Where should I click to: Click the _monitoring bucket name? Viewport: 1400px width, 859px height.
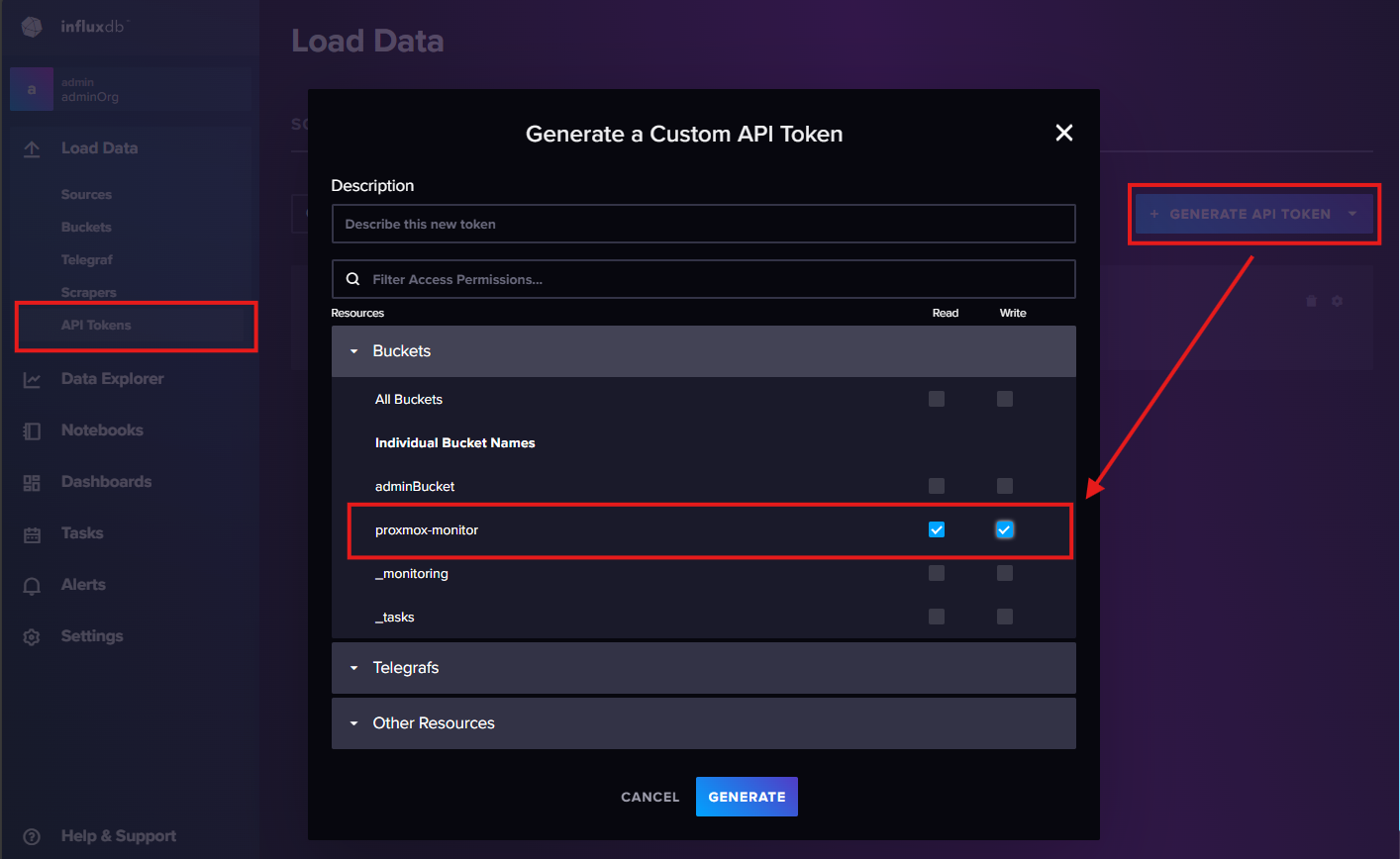412,574
